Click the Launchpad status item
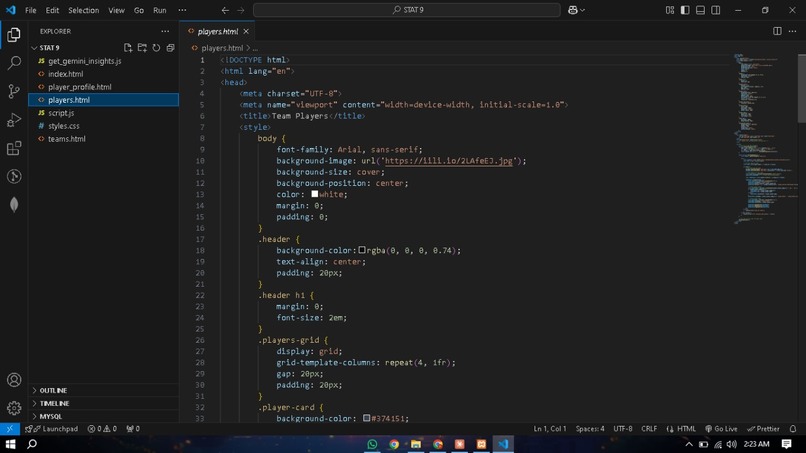Image resolution: width=806 pixels, height=453 pixels. [52, 429]
